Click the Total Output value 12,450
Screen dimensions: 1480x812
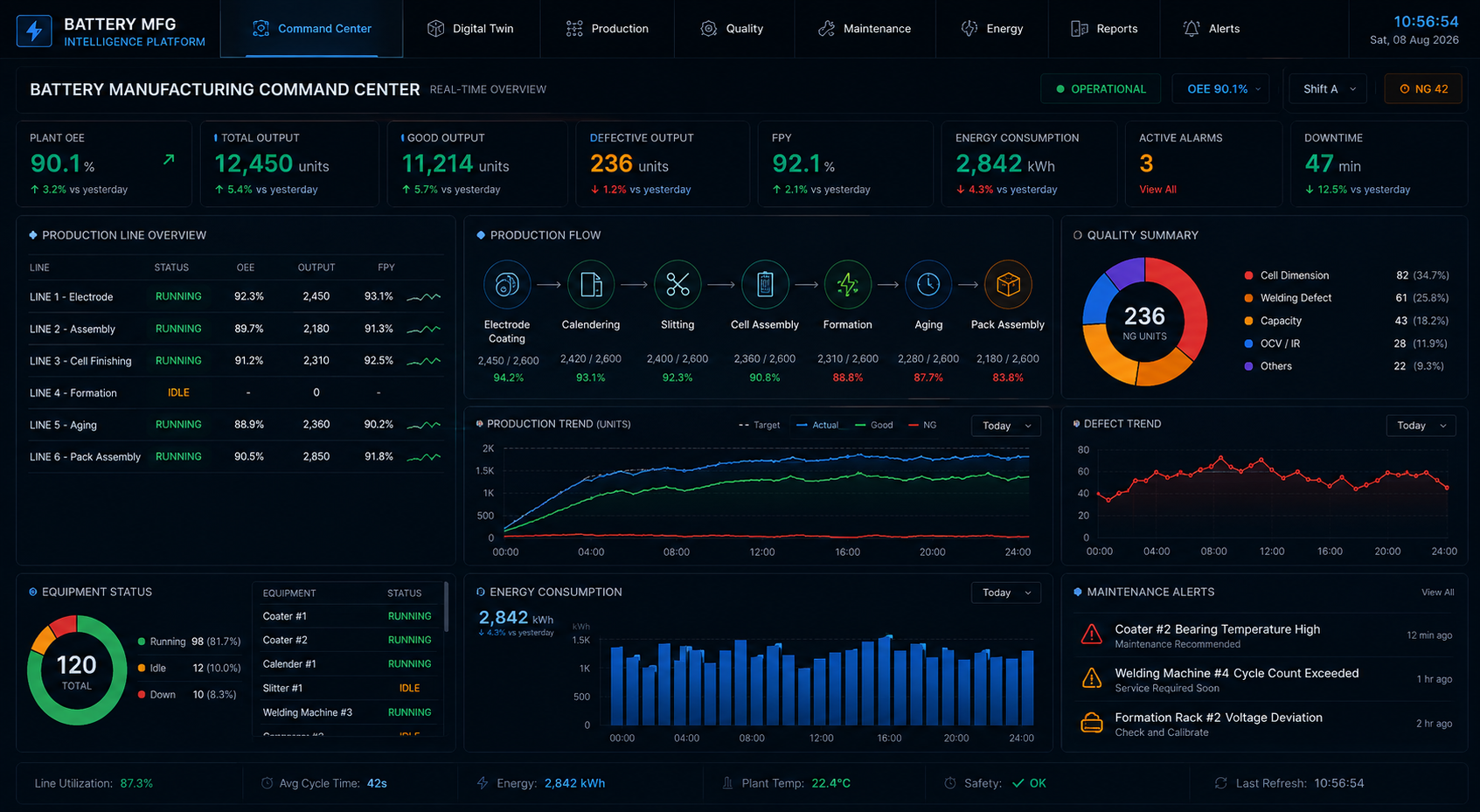click(x=254, y=163)
